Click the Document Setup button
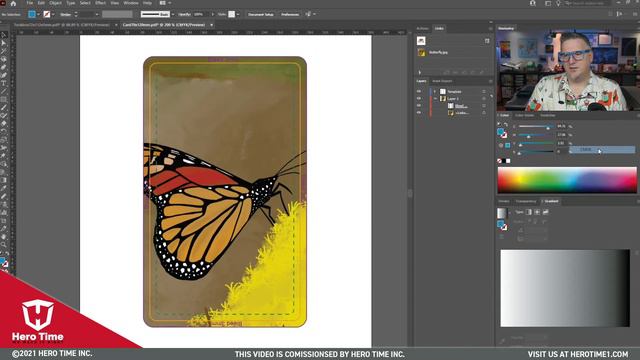 (261, 14)
